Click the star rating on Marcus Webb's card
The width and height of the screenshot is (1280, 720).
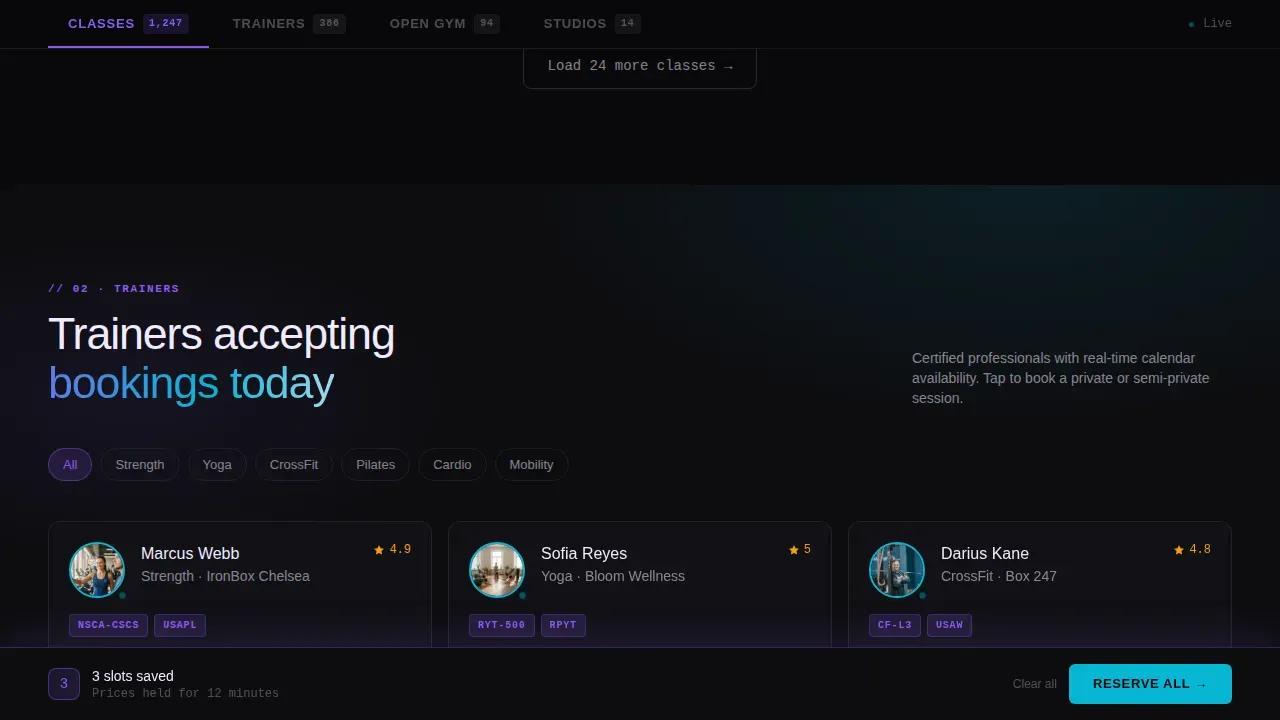pyautogui.click(x=392, y=549)
